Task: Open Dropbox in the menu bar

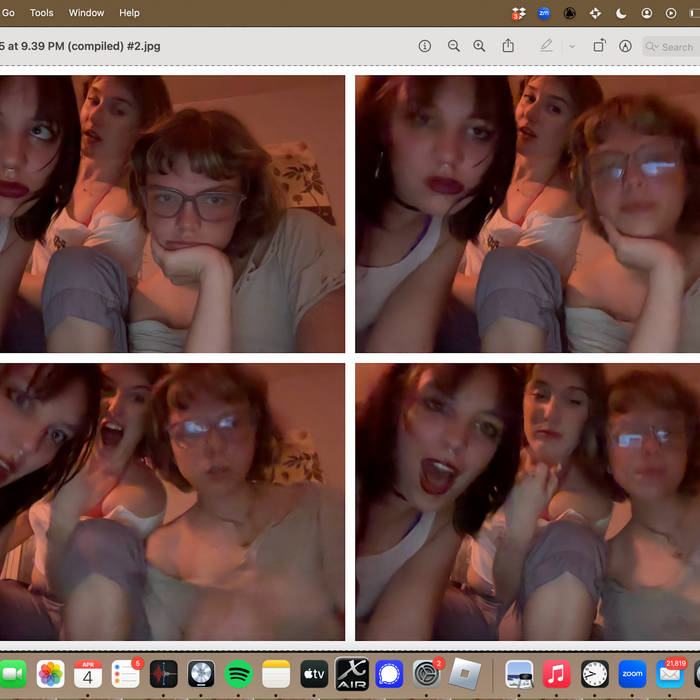Action: tap(518, 13)
